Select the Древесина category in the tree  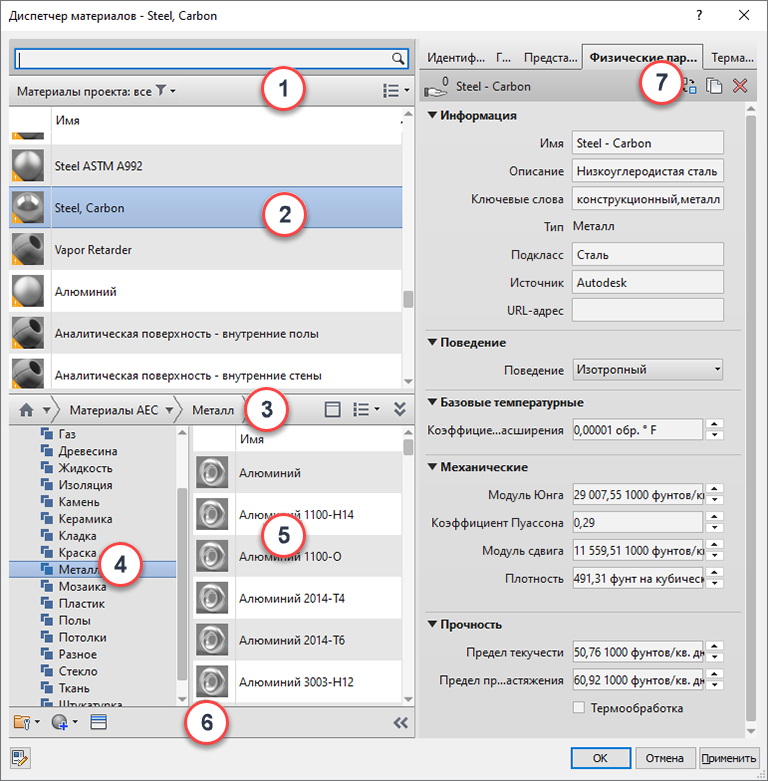88,451
